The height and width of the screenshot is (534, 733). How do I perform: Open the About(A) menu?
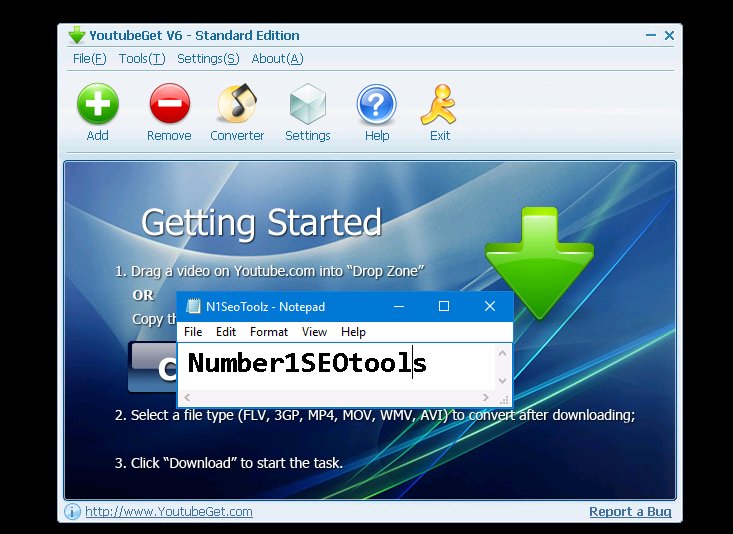coord(277,58)
